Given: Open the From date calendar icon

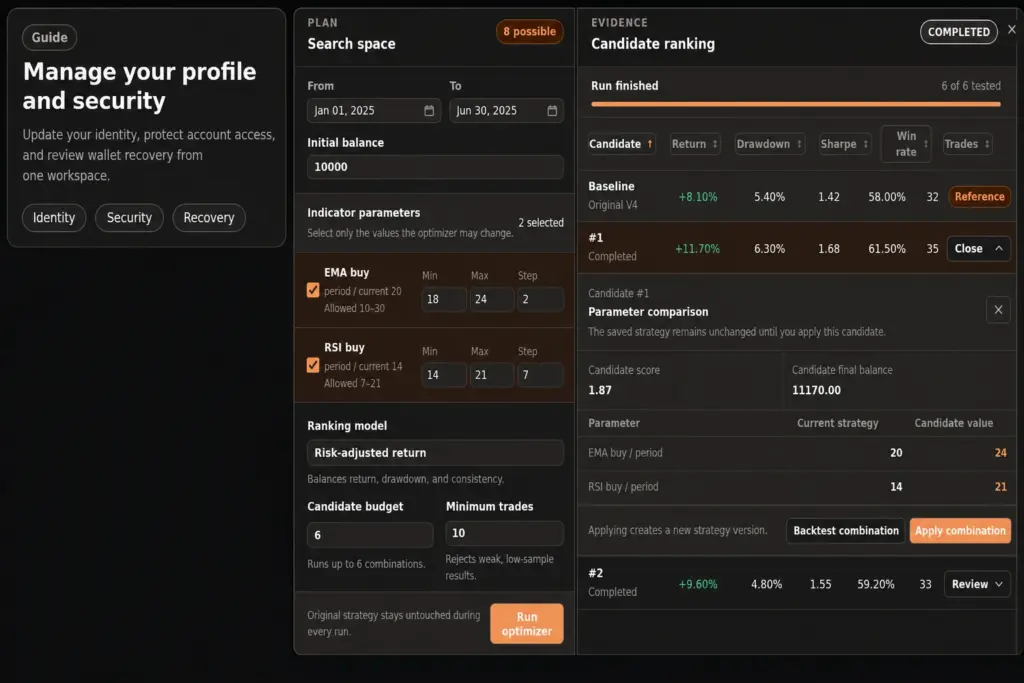Looking at the screenshot, I should [x=429, y=110].
